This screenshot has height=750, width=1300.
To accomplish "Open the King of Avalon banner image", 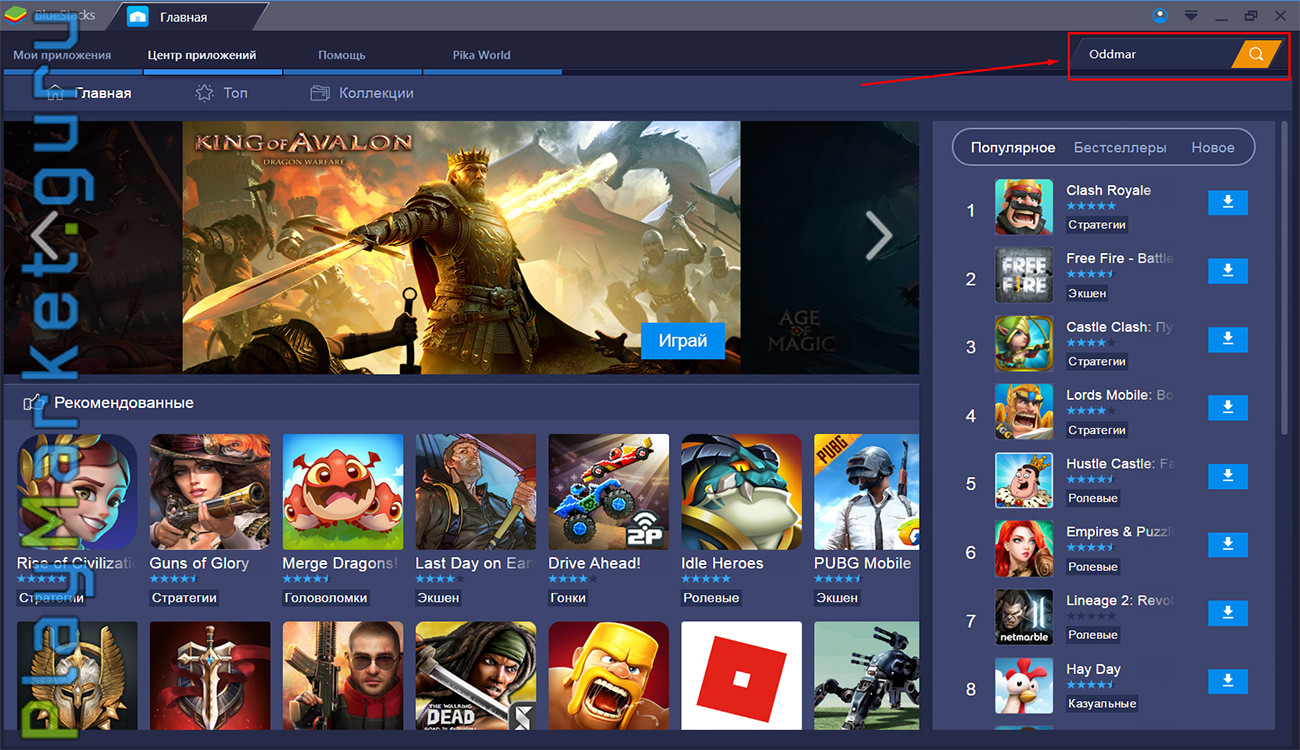I will tap(461, 248).
